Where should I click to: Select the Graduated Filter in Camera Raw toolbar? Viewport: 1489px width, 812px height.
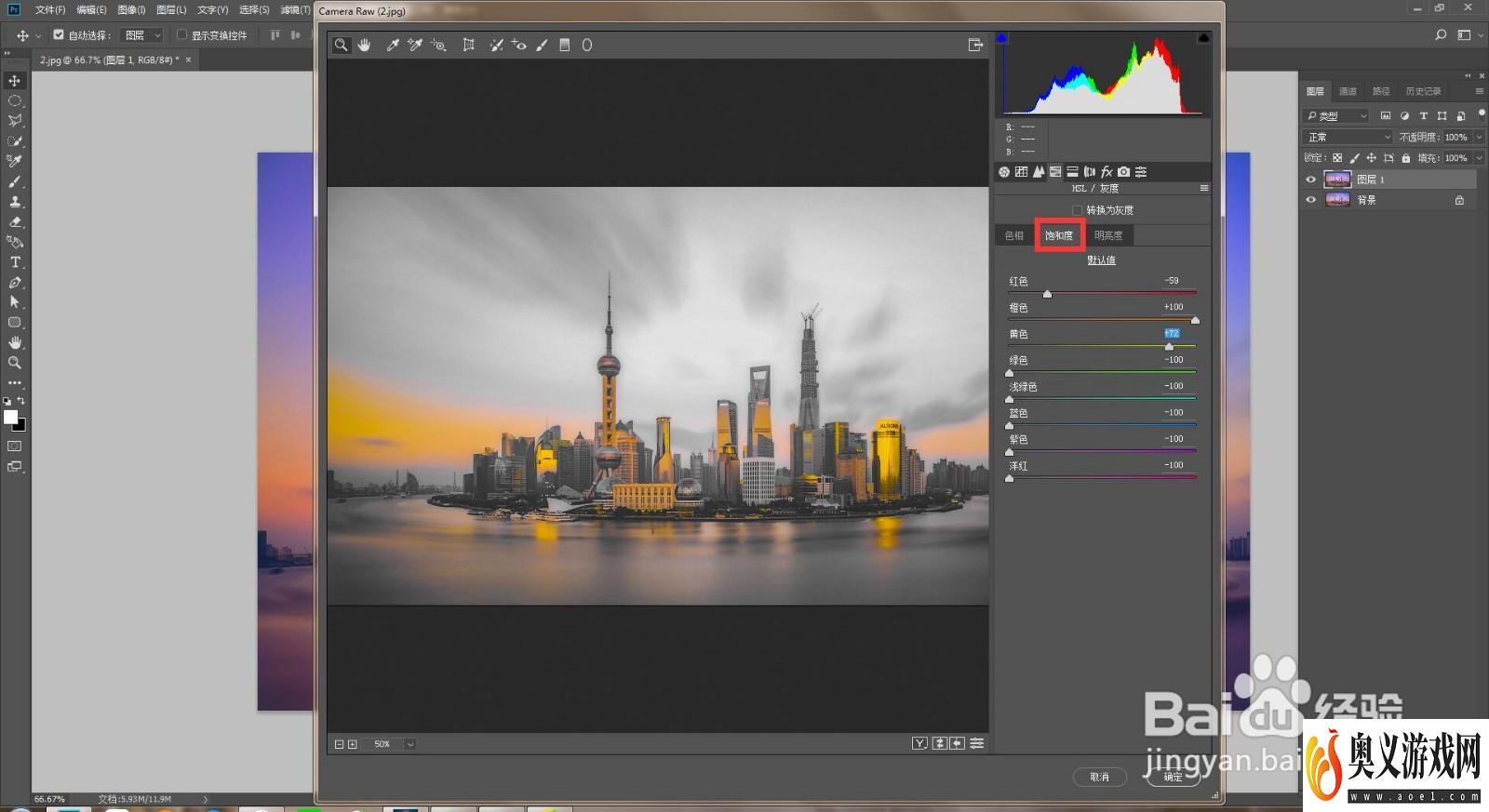pyautogui.click(x=564, y=45)
